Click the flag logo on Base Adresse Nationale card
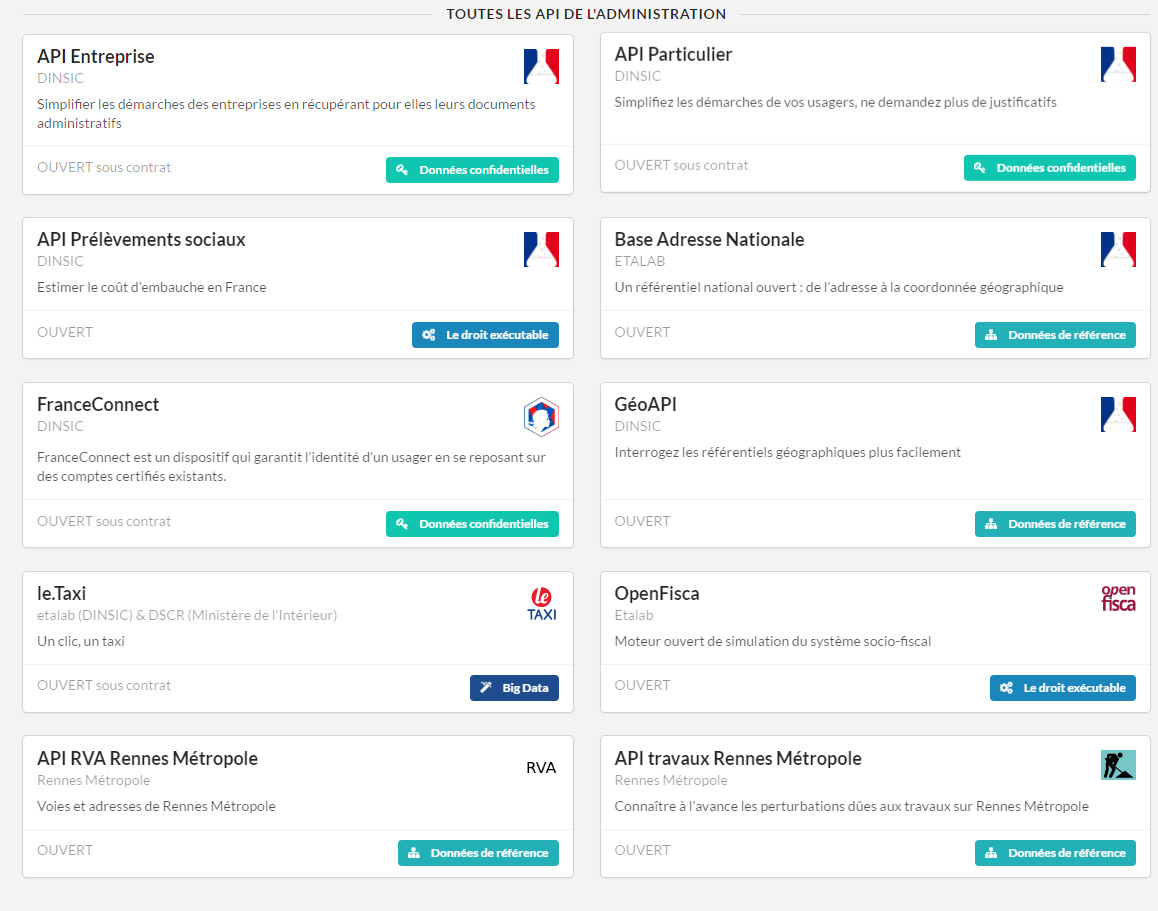 click(x=1118, y=250)
